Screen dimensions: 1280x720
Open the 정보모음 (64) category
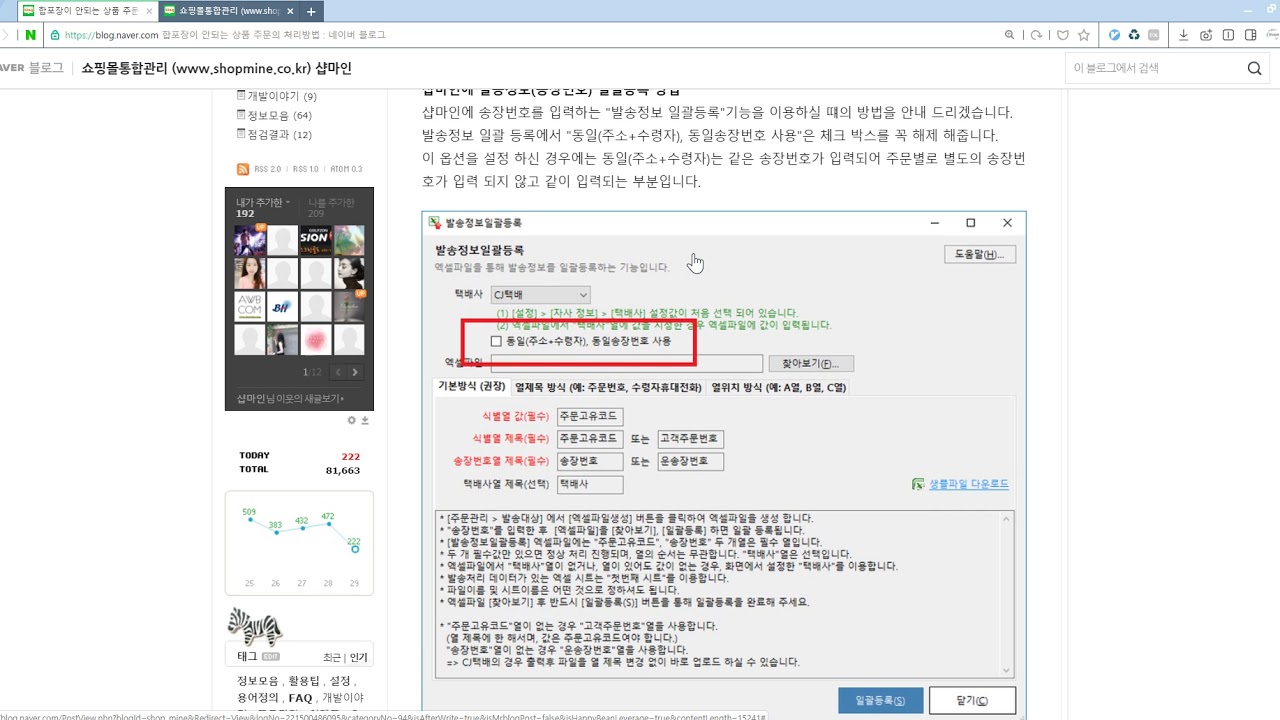pos(280,115)
